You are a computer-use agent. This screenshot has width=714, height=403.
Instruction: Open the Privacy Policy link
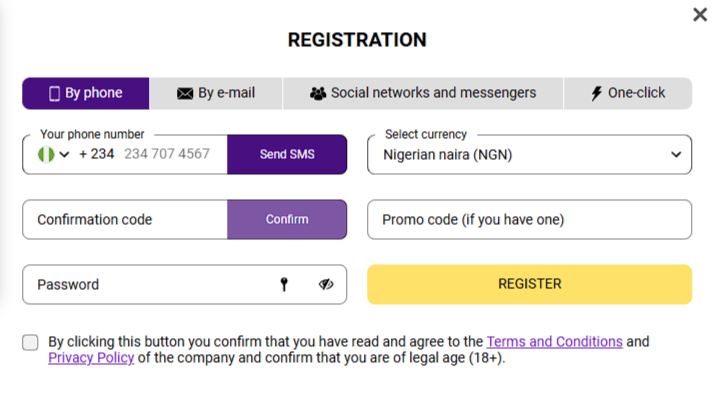[91, 358]
